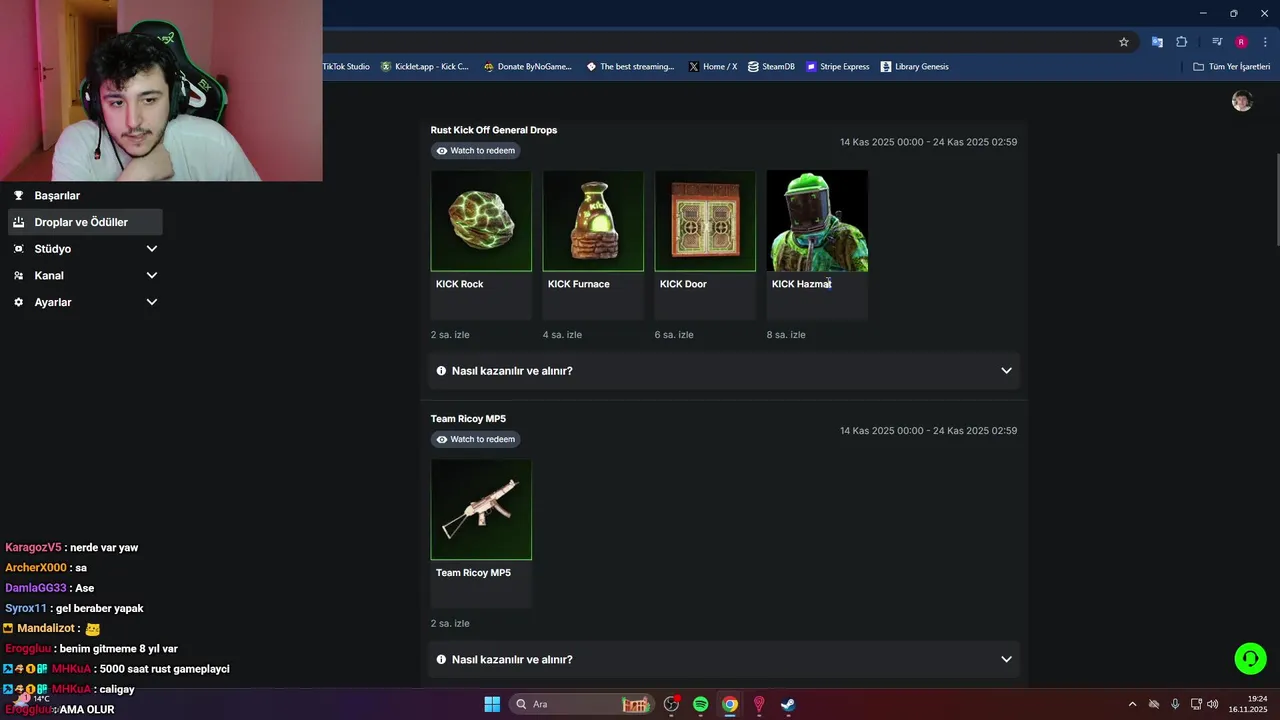1280x720 pixels.
Task: Click the eye icon of the Team Ricoy Watch to redeem badge
Action: click(x=442, y=440)
